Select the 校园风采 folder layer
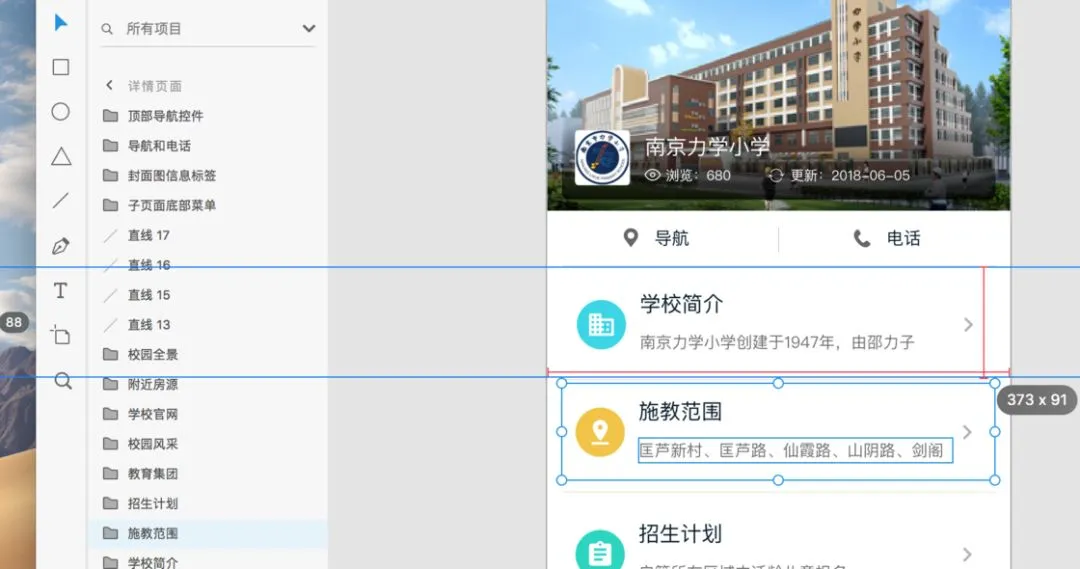The image size is (1080, 569). [x=208, y=444]
